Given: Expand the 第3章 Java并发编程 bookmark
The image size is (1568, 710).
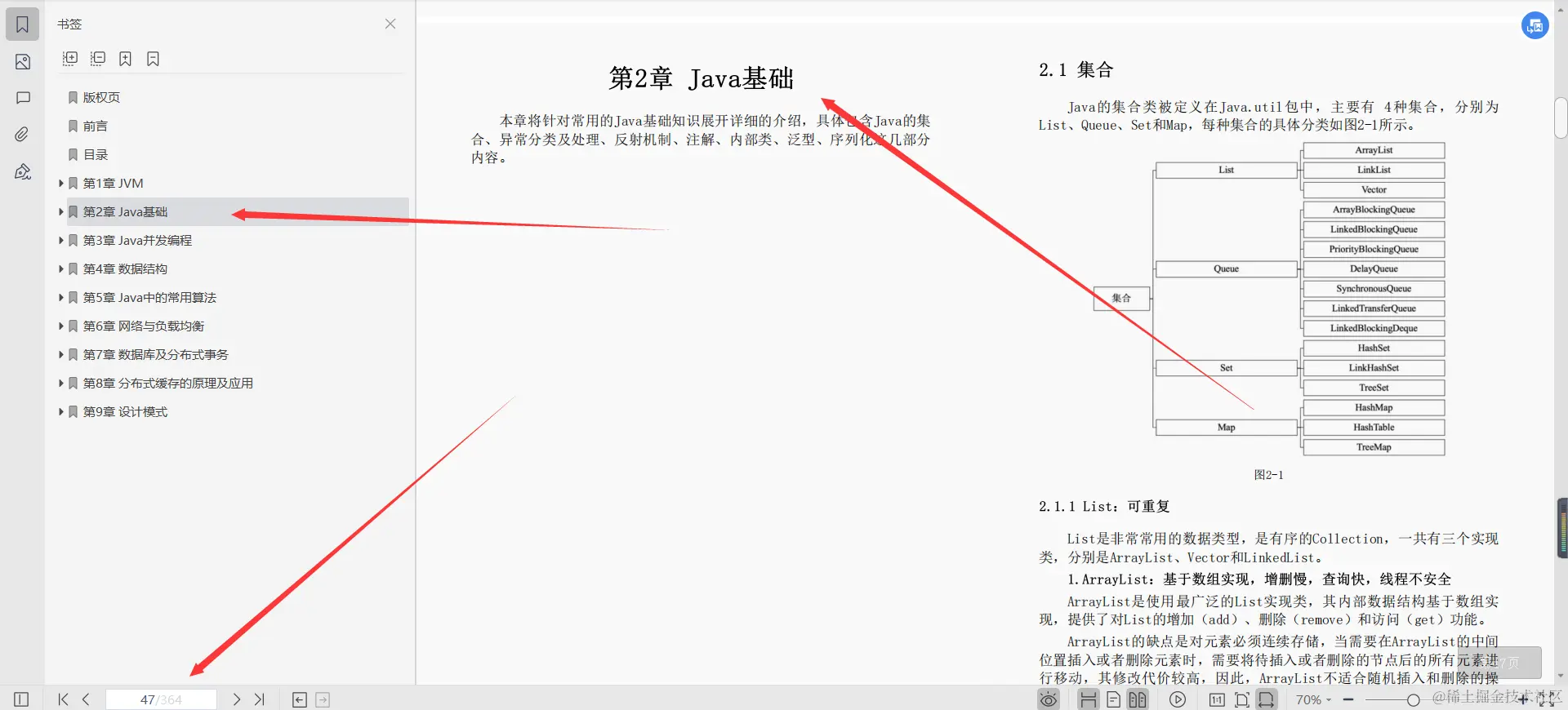Looking at the screenshot, I should tap(61, 240).
